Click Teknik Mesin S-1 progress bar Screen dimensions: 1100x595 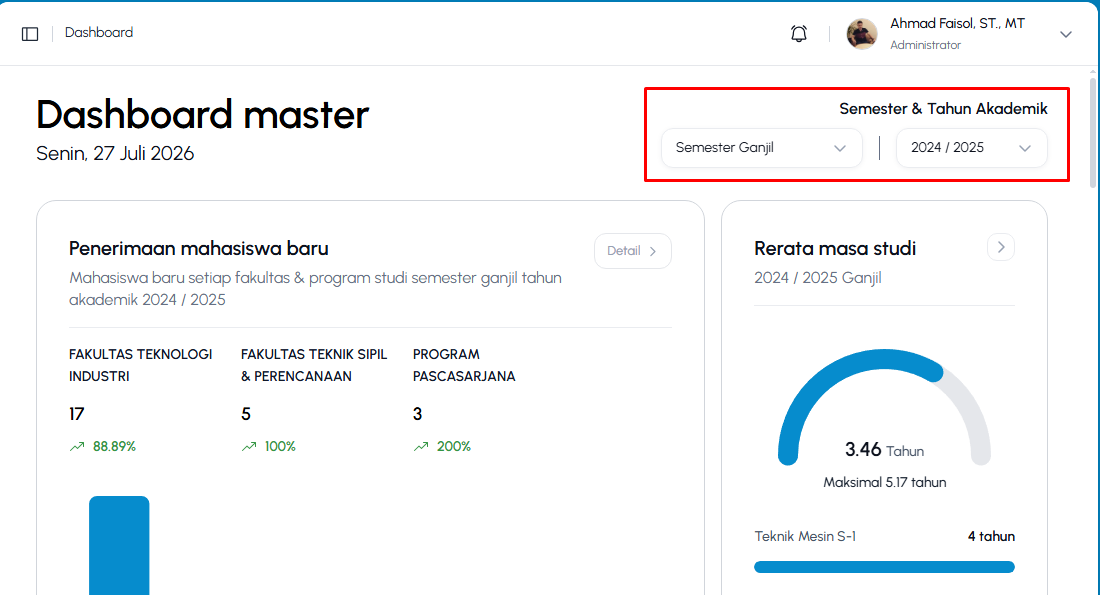[884, 567]
